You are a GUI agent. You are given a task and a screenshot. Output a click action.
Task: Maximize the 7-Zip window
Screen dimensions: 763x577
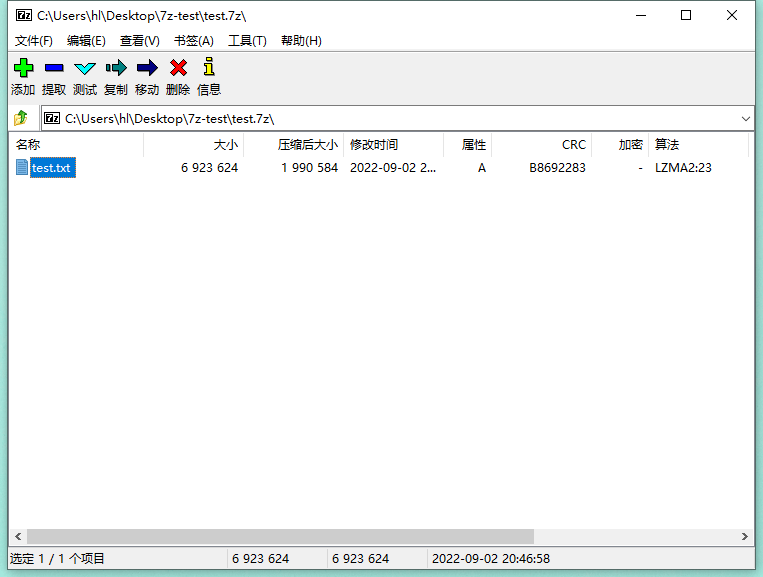(686, 16)
